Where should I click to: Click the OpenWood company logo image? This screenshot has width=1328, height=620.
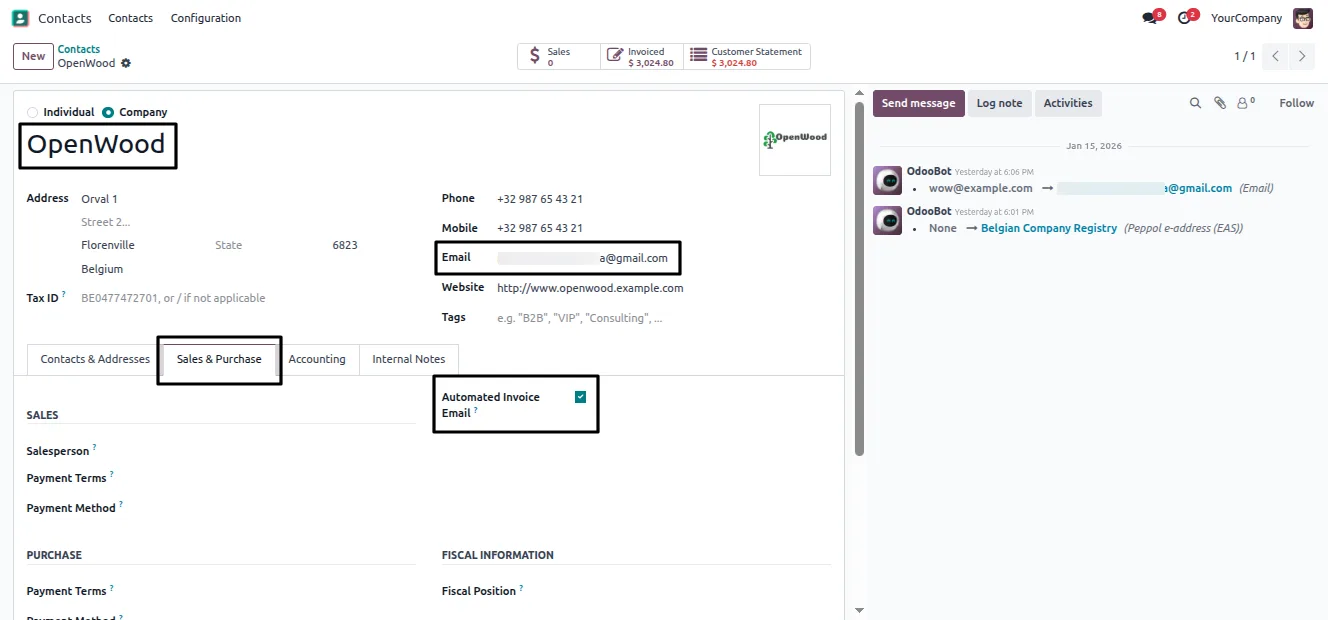[795, 140]
